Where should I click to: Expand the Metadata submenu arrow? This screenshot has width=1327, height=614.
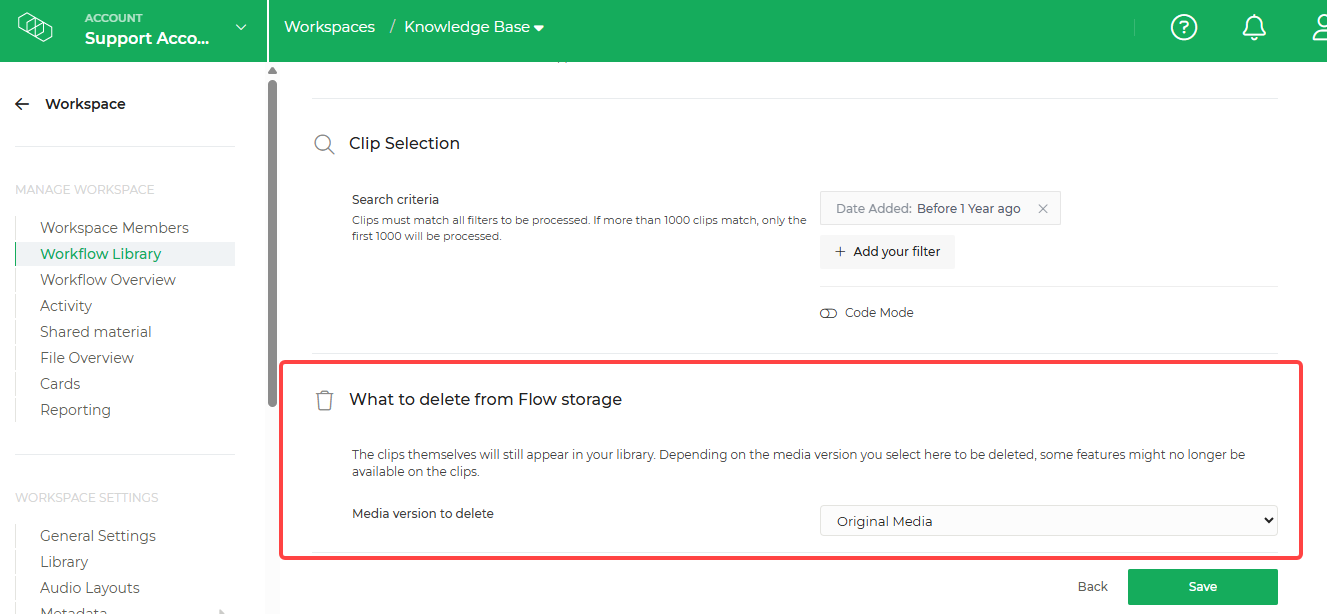click(222, 611)
